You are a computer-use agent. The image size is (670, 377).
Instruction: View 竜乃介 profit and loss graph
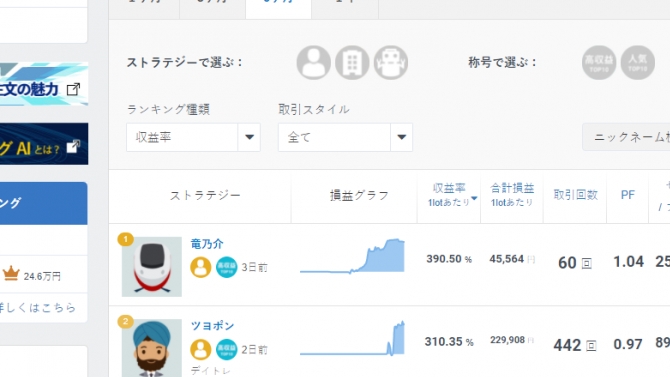point(352,256)
